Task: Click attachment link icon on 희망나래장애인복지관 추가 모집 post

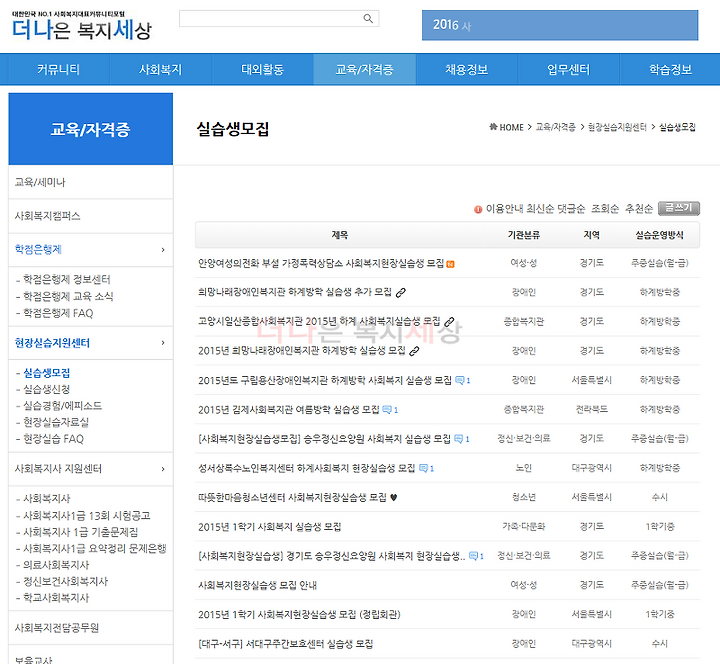Action: coord(401,293)
